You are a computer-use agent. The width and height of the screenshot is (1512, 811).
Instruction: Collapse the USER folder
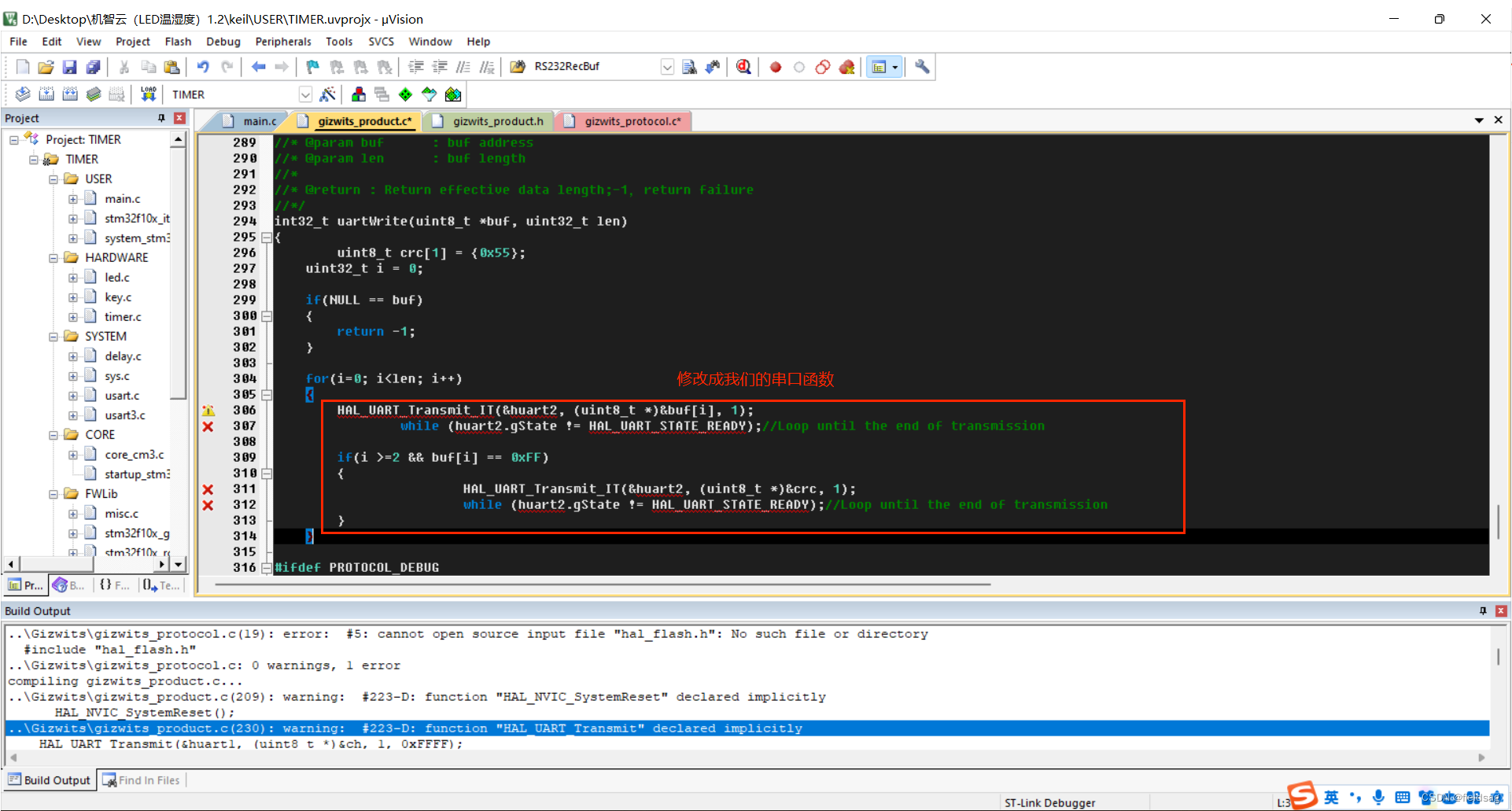(x=53, y=179)
